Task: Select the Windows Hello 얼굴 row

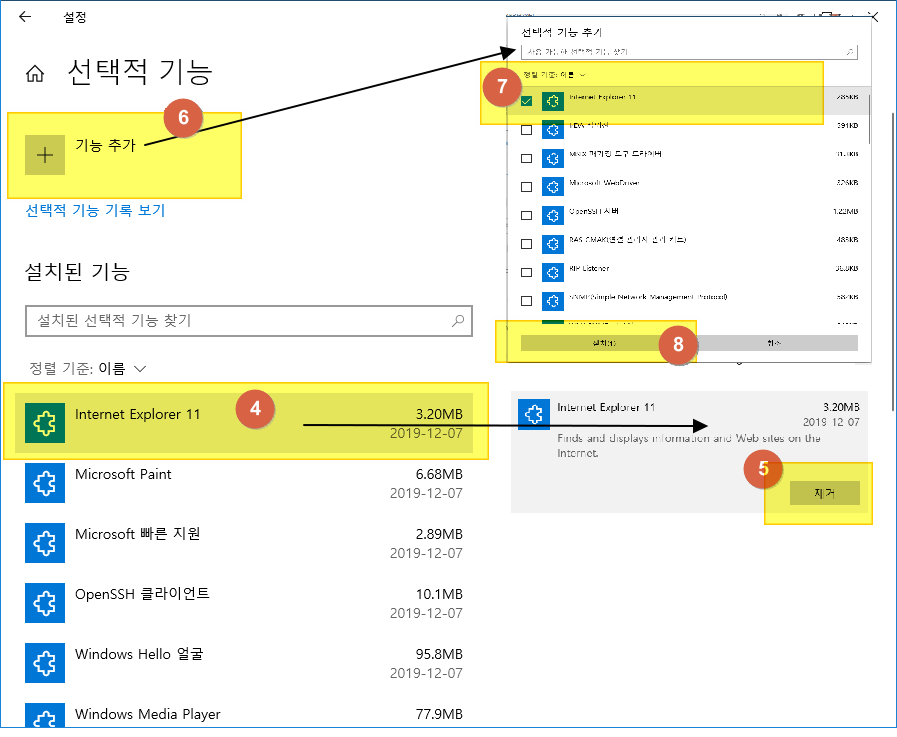Action: pyautogui.click(x=244, y=663)
